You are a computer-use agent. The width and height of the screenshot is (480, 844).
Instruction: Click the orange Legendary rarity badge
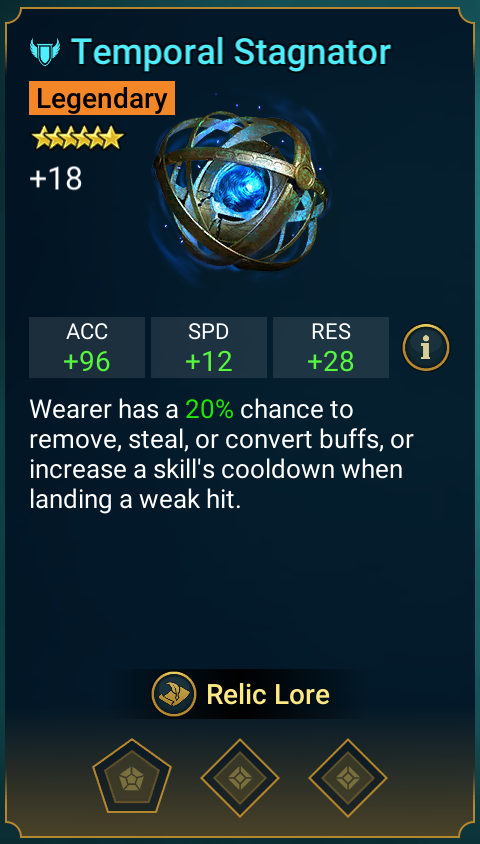(x=102, y=98)
